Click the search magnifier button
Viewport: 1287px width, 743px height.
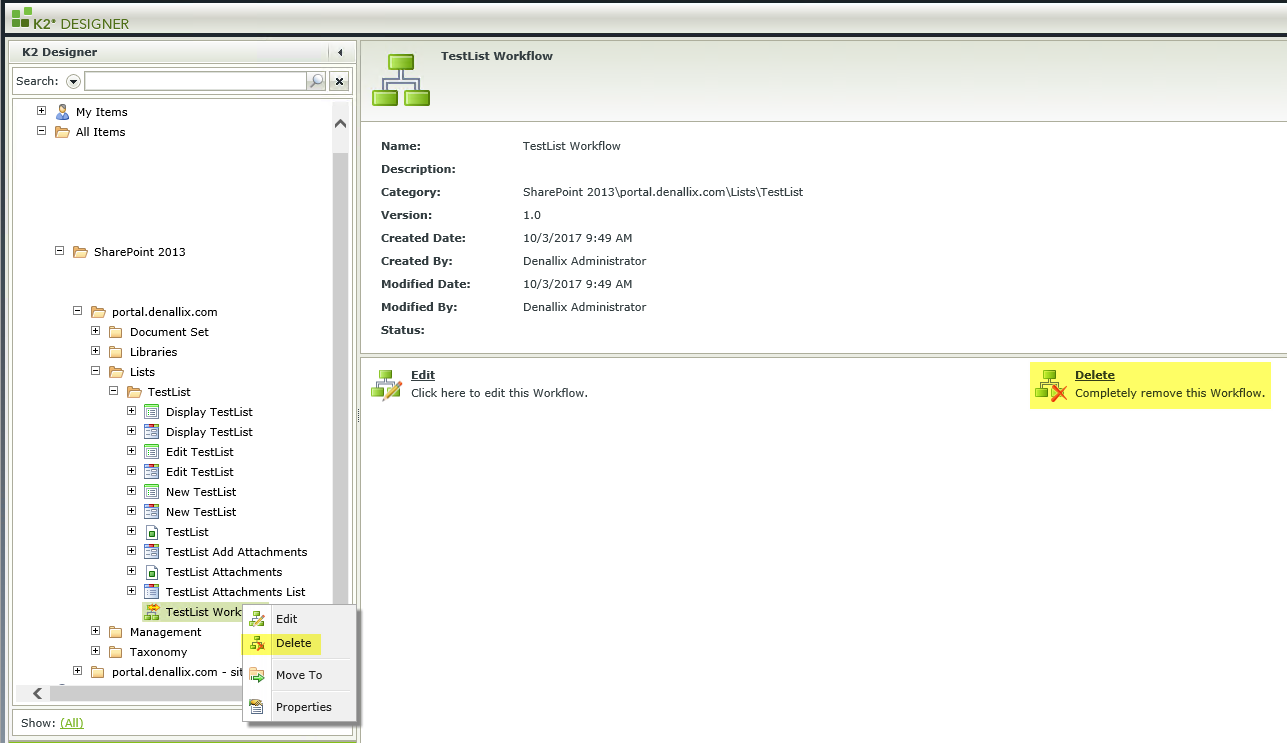click(316, 81)
